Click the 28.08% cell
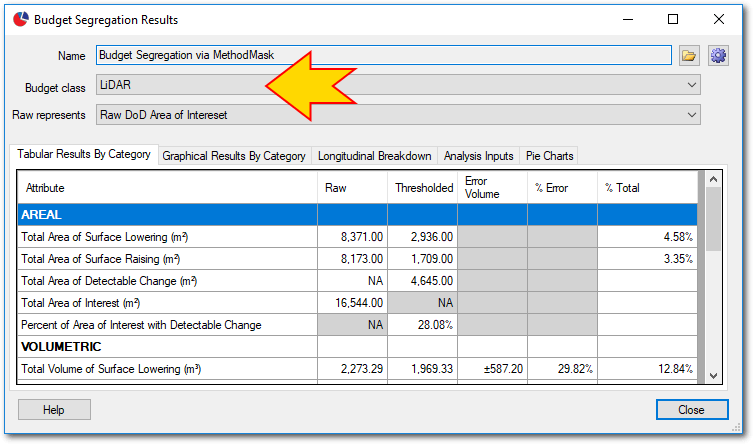 pos(423,325)
